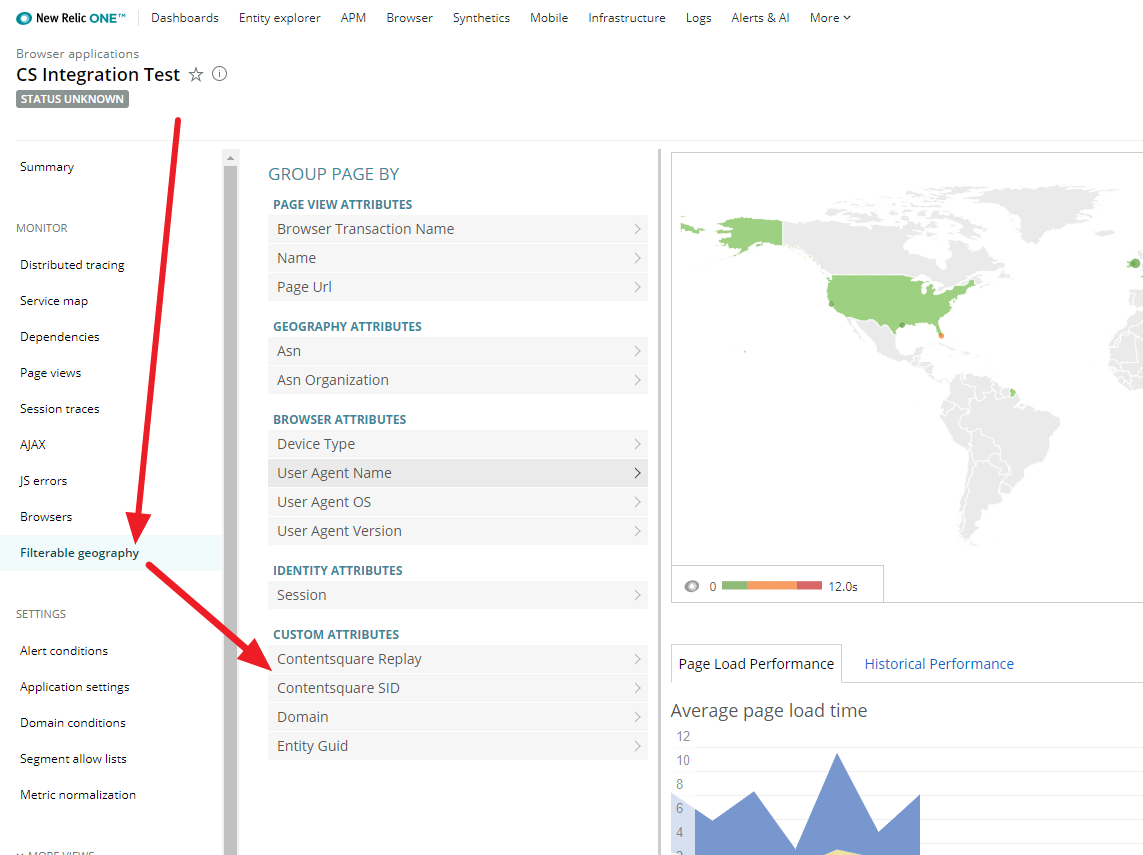The width and height of the screenshot is (1143, 855).
Task: Expand the More menu in top navigation
Action: 830,18
